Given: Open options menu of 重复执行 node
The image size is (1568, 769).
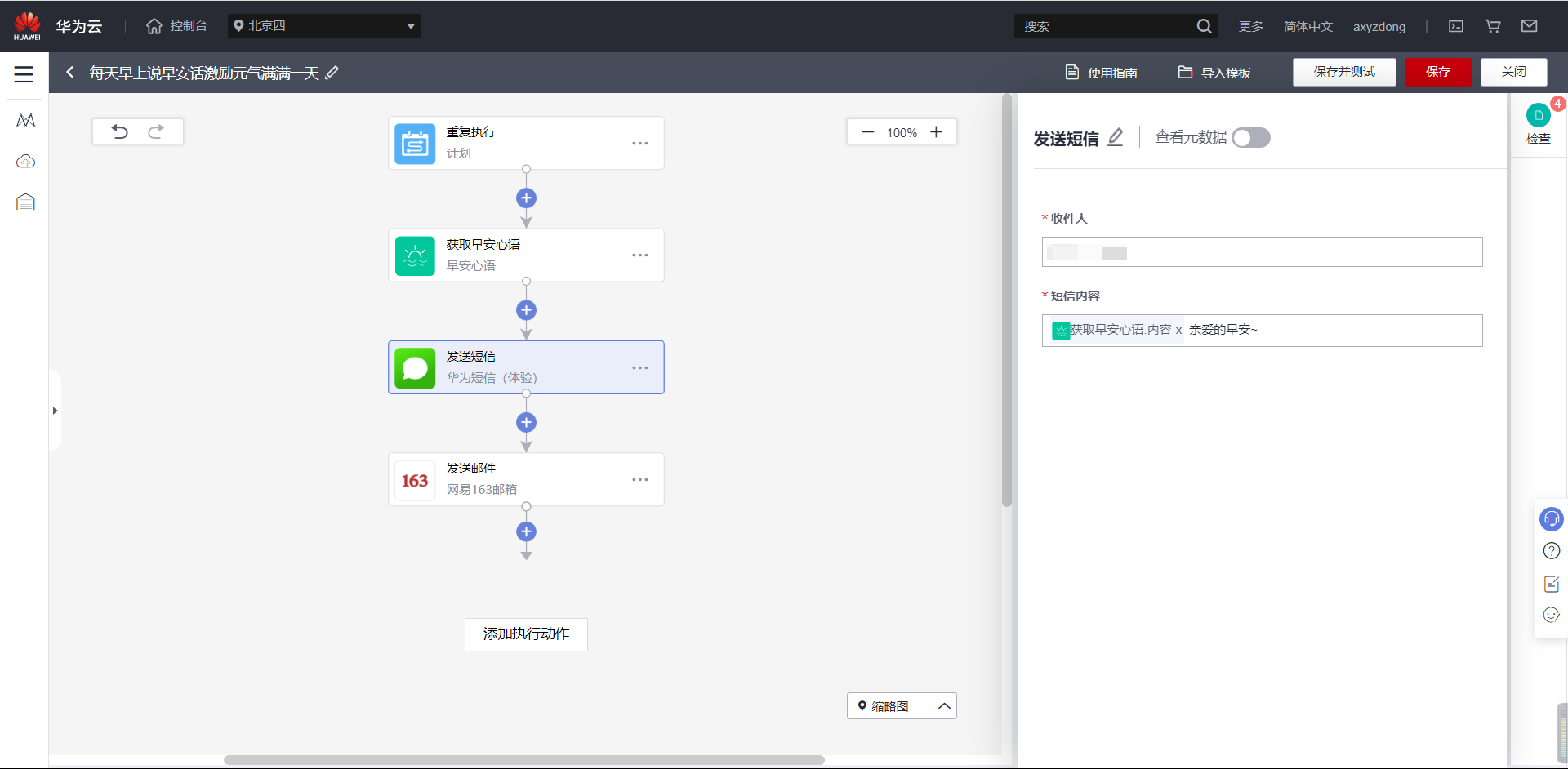Looking at the screenshot, I should 640,144.
